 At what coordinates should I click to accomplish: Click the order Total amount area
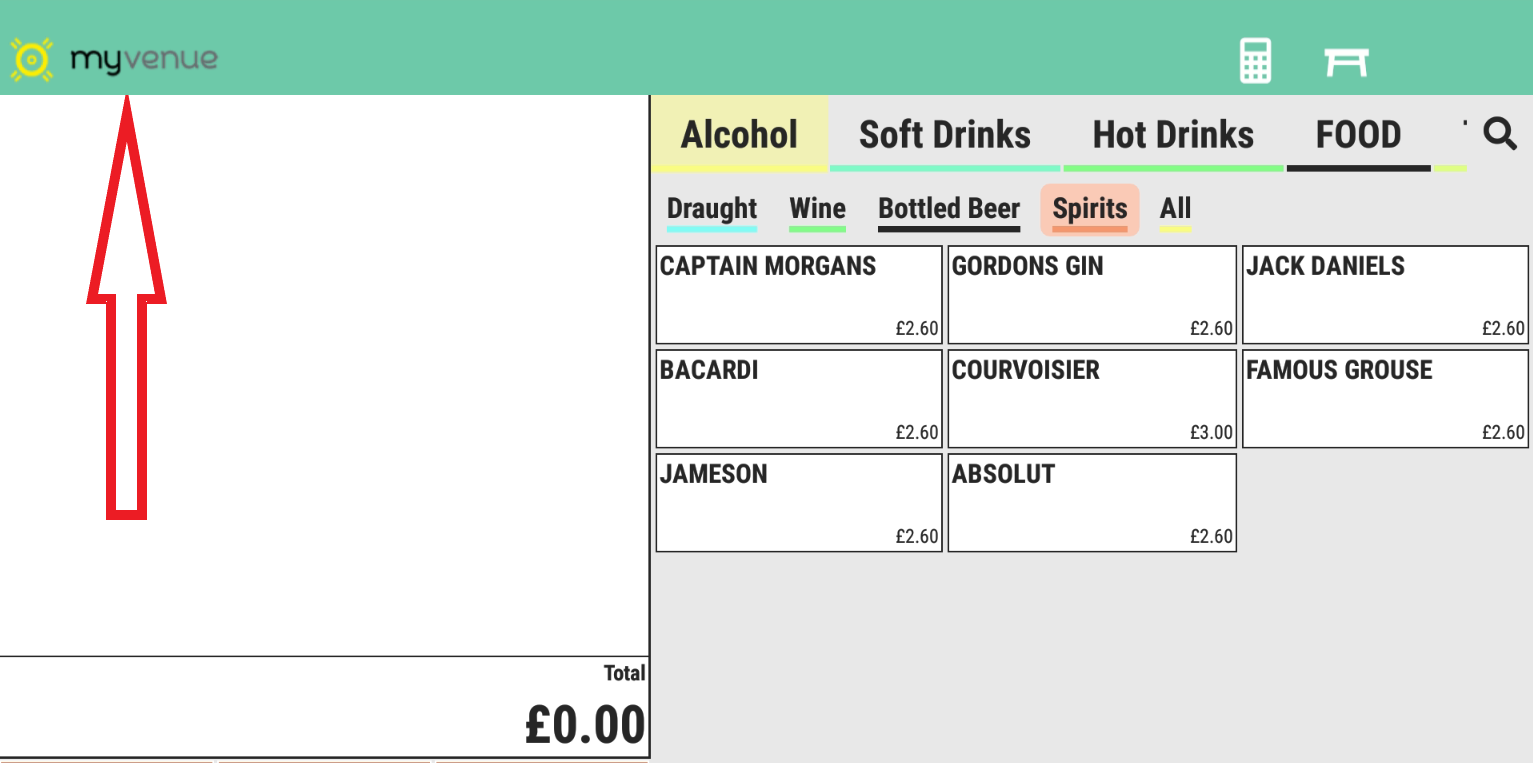585,723
